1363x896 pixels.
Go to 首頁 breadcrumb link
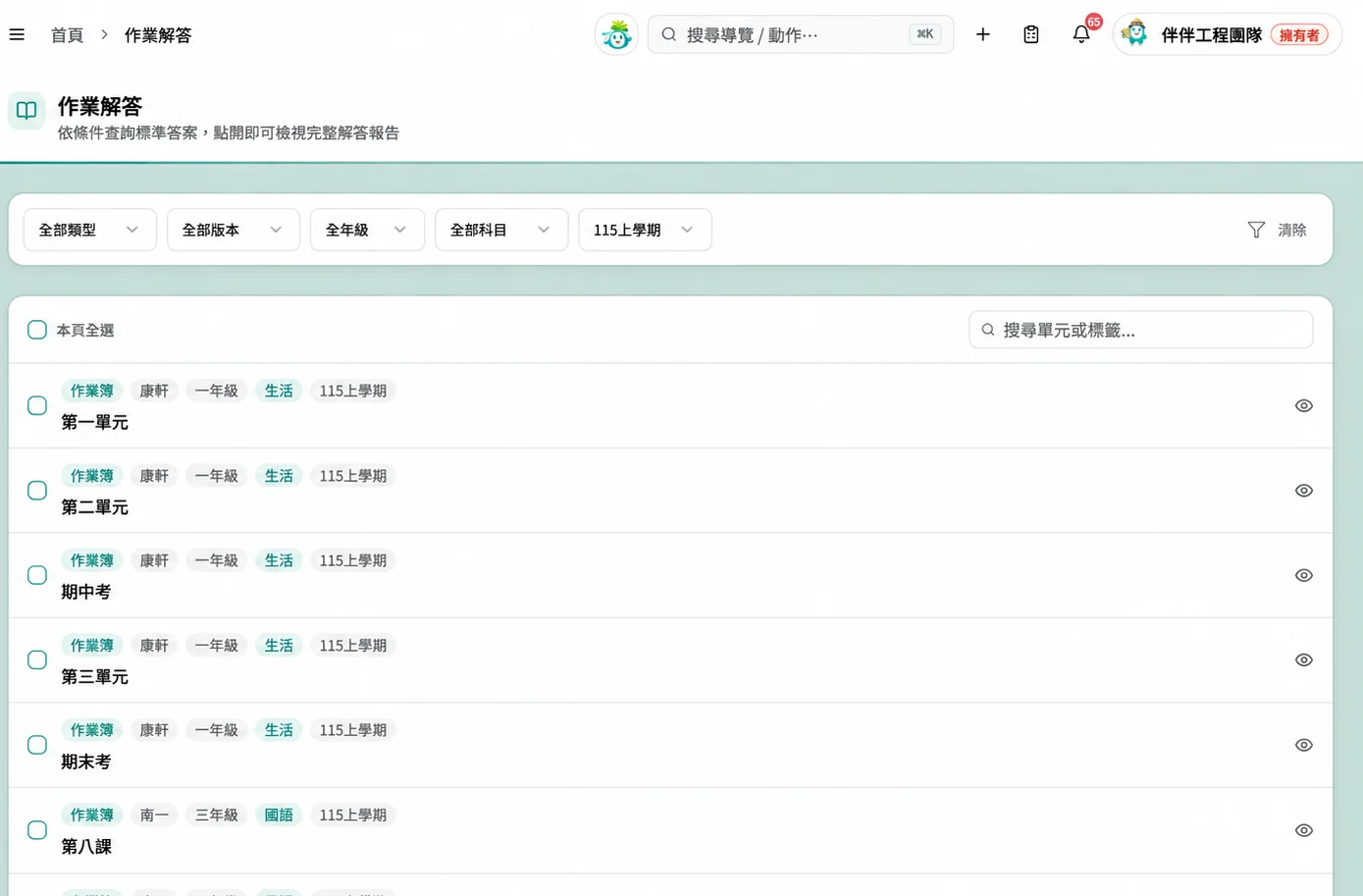coord(67,35)
